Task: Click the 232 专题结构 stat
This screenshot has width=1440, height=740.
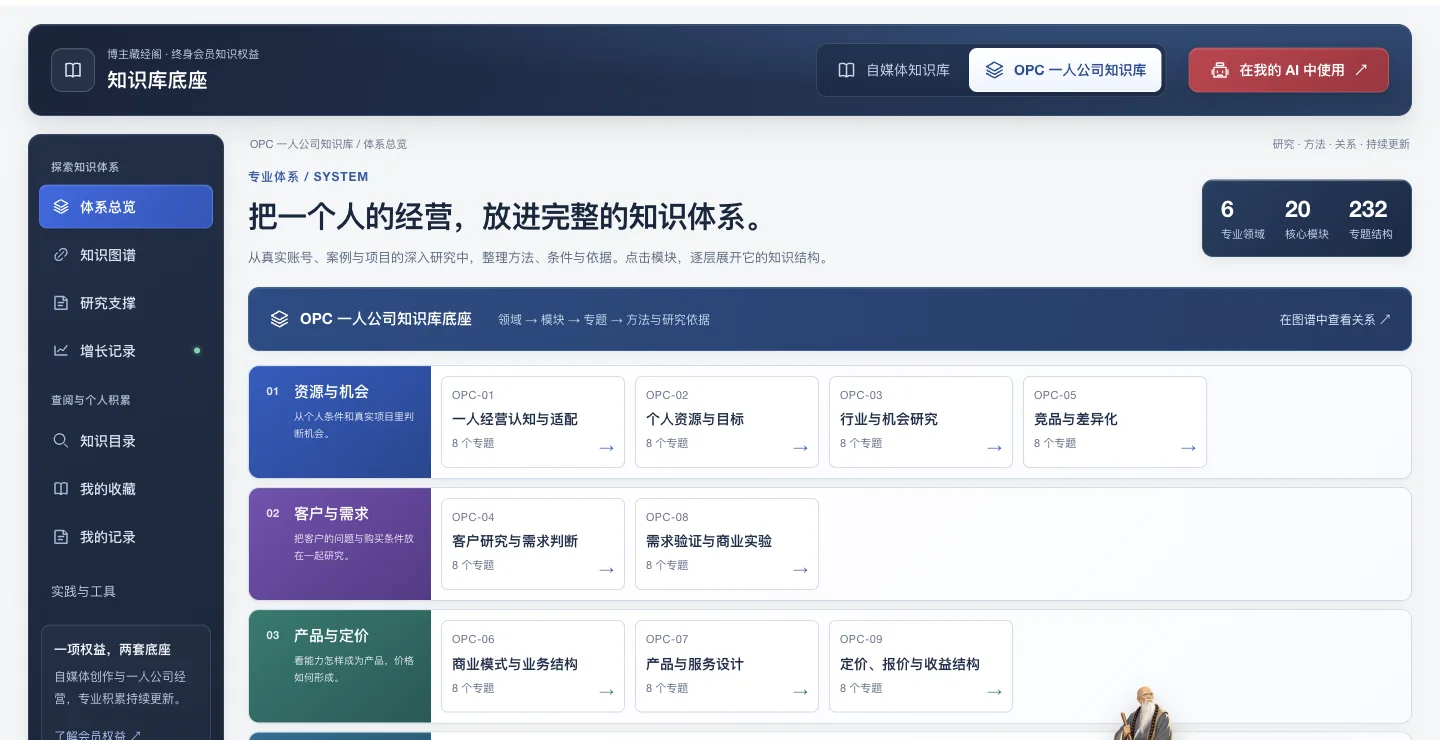Action: point(1370,219)
